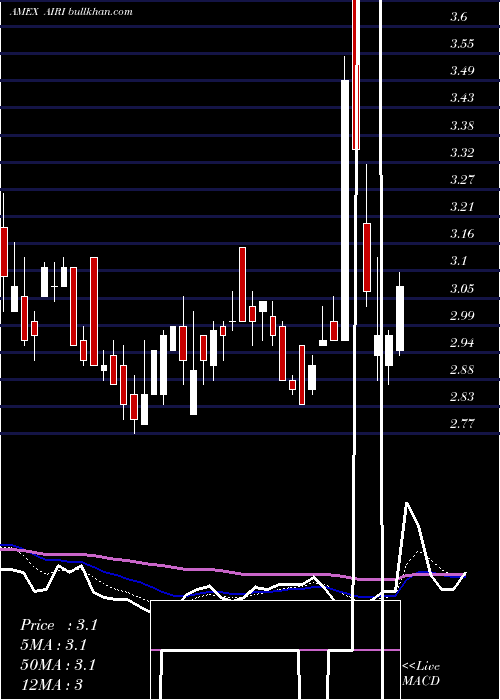
Task: Click the 12MA : 3 readout
Action: (x=51, y=684)
